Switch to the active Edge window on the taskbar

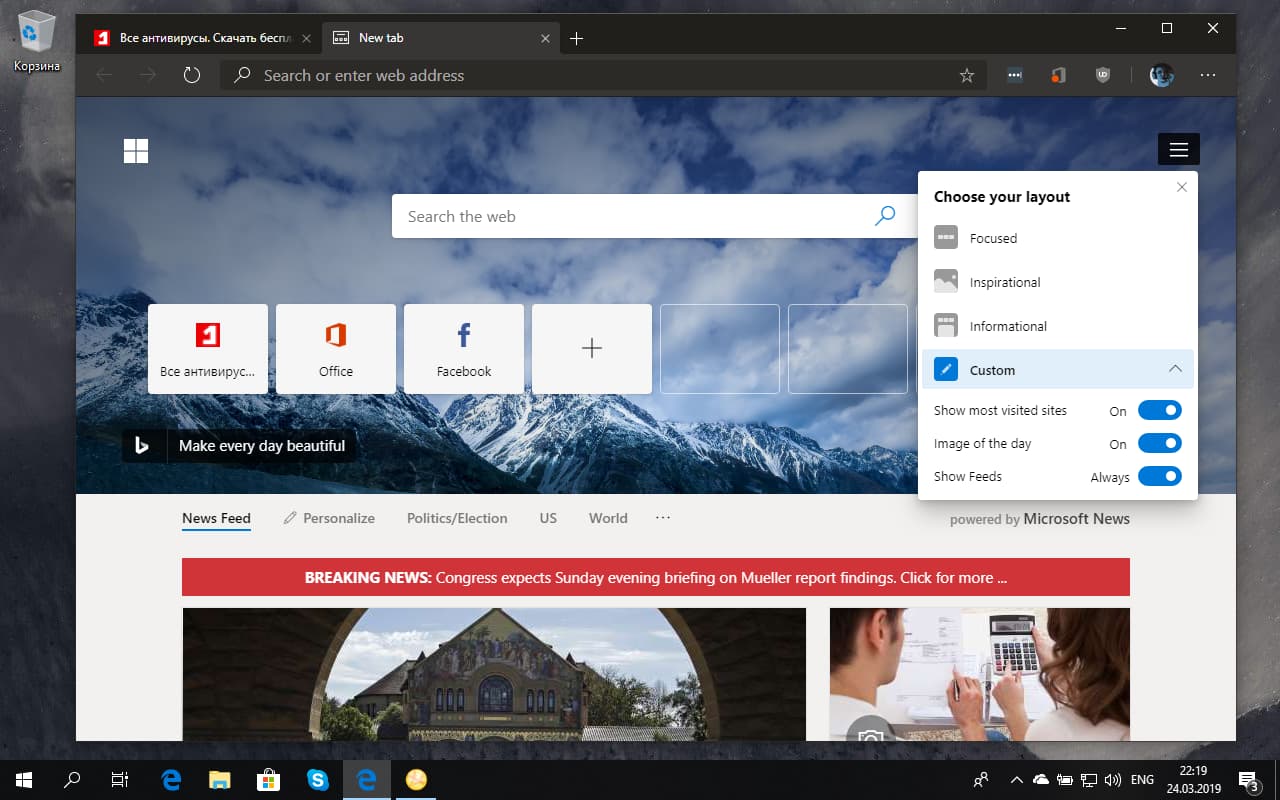pyautogui.click(x=367, y=780)
